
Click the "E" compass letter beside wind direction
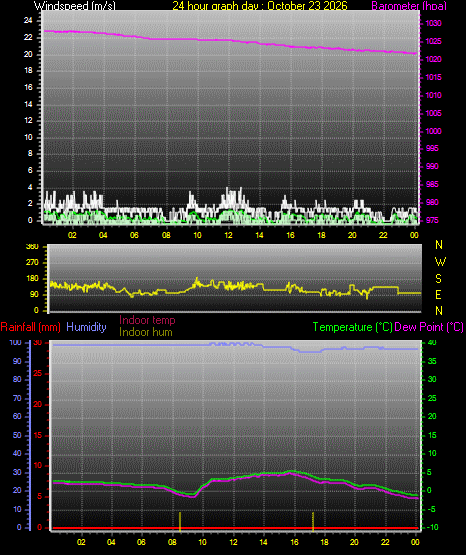(438, 294)
